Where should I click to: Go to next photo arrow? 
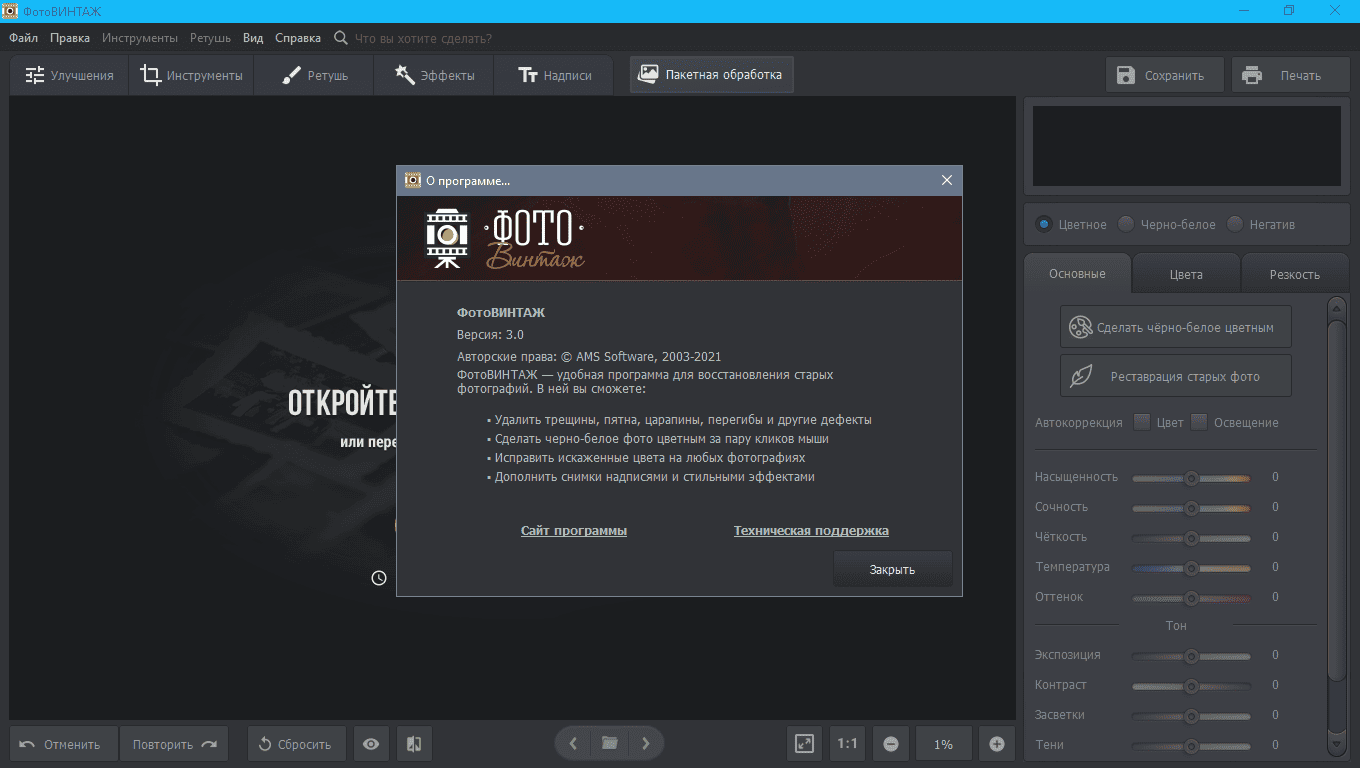(x=646, y=744)
